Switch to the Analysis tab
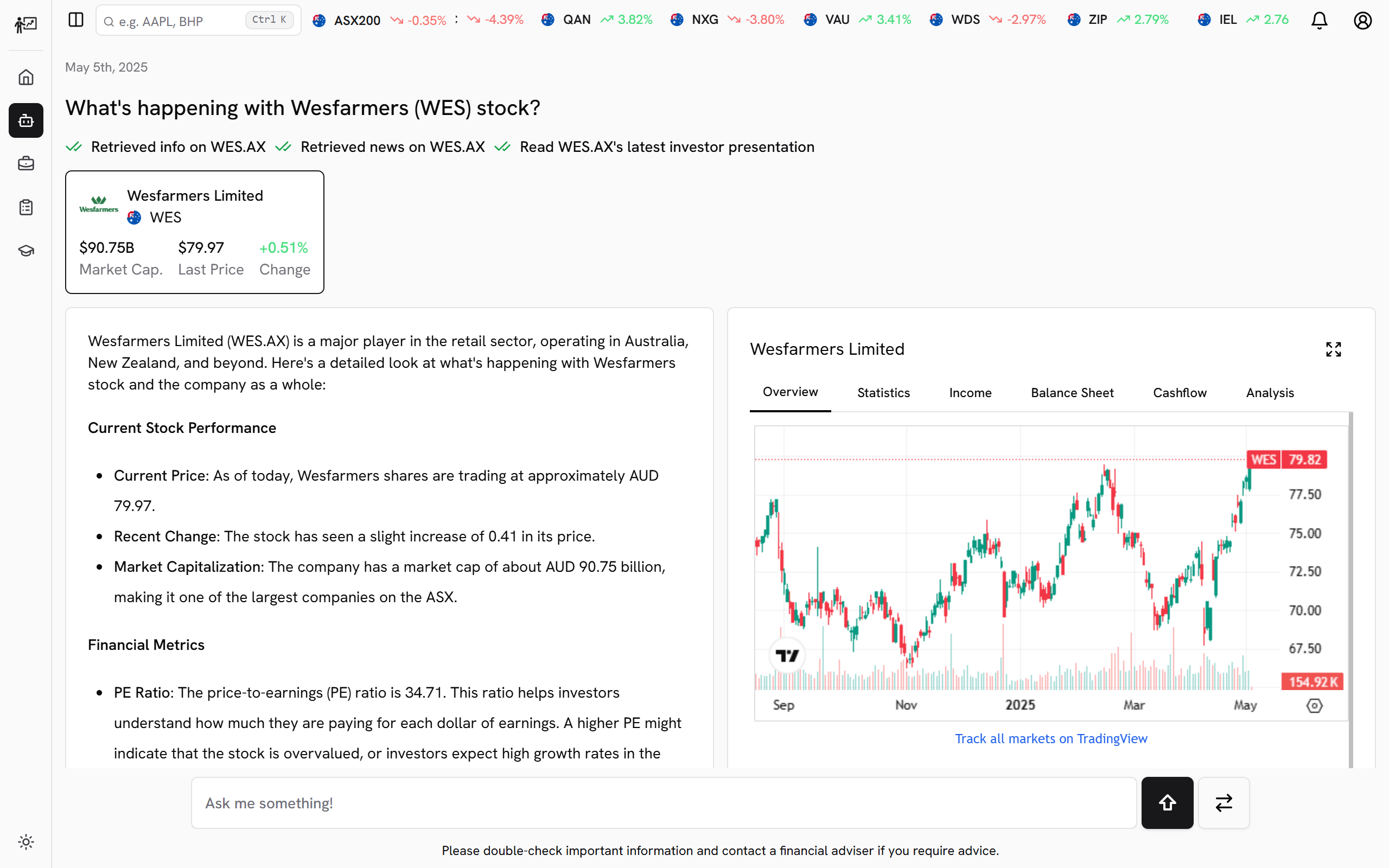 pos(1270,393)
